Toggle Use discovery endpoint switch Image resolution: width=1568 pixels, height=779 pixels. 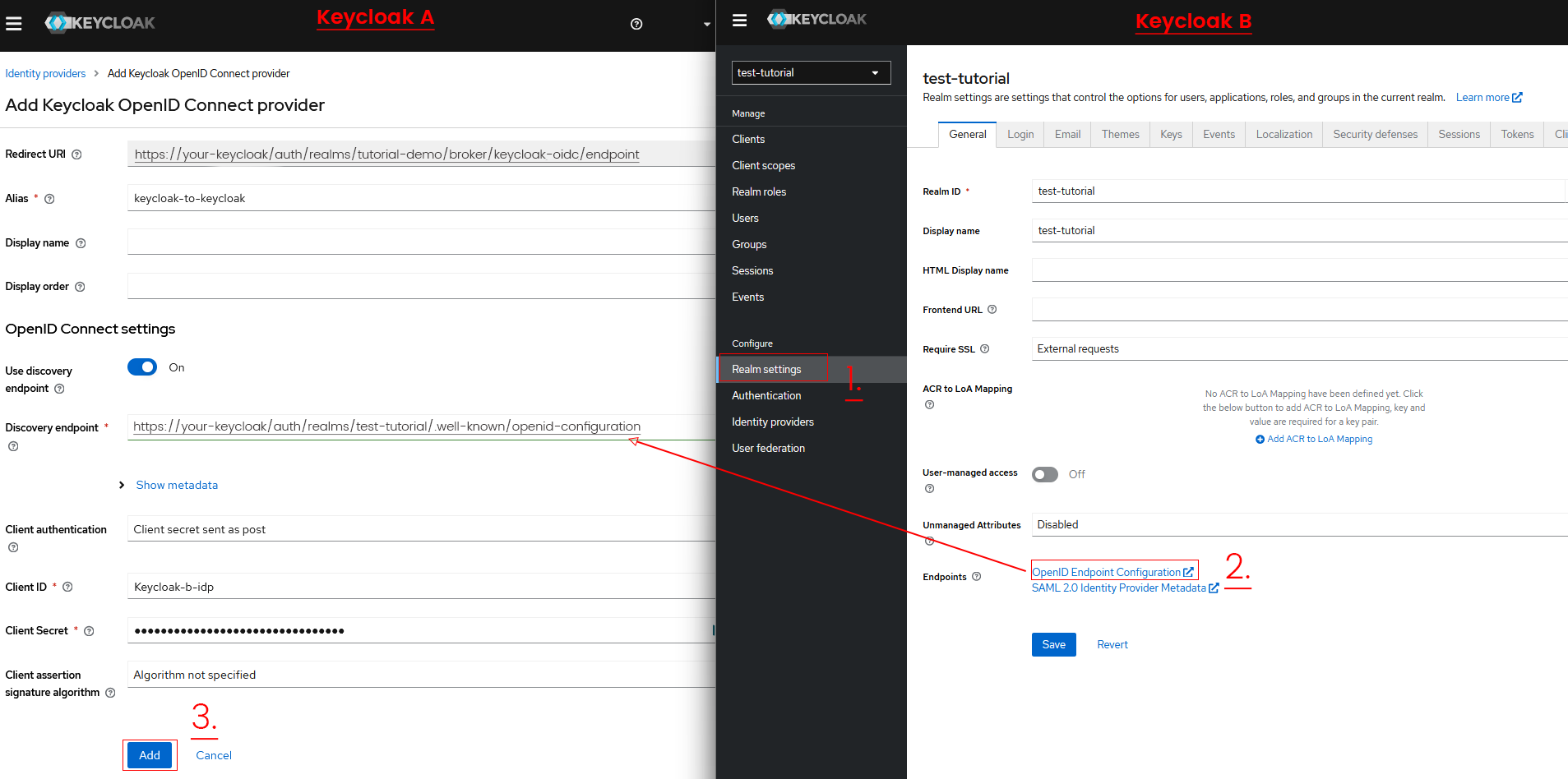tap(142, 367)
